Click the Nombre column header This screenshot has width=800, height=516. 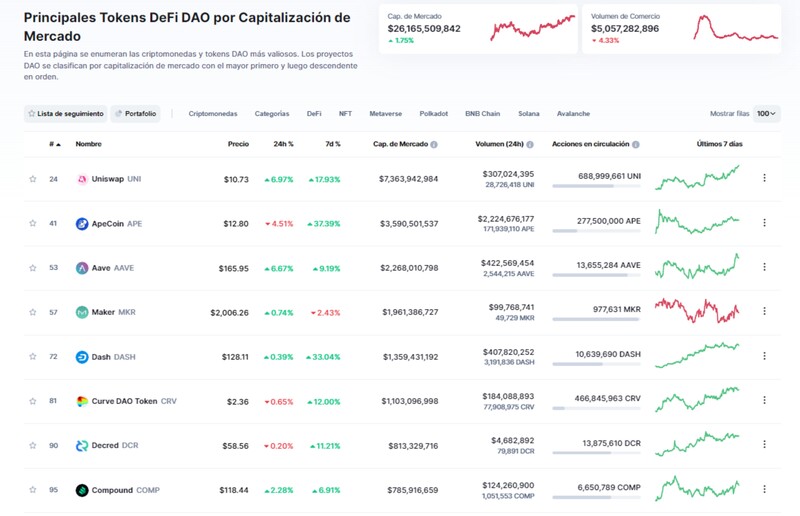click(x=88, y=144)
